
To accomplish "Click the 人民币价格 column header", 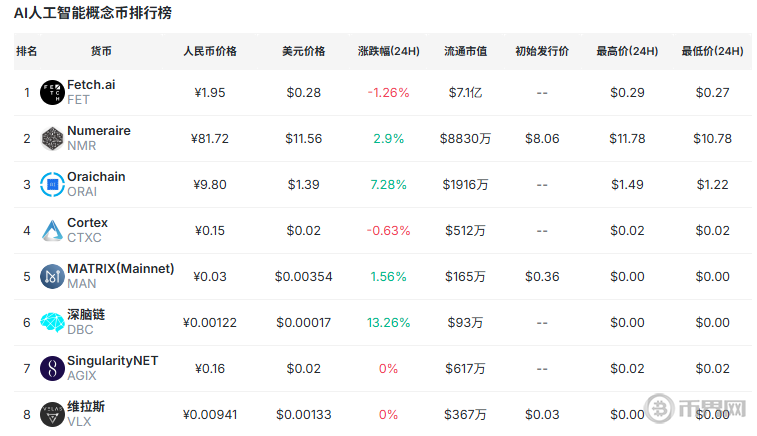I will tap(210, 51).
